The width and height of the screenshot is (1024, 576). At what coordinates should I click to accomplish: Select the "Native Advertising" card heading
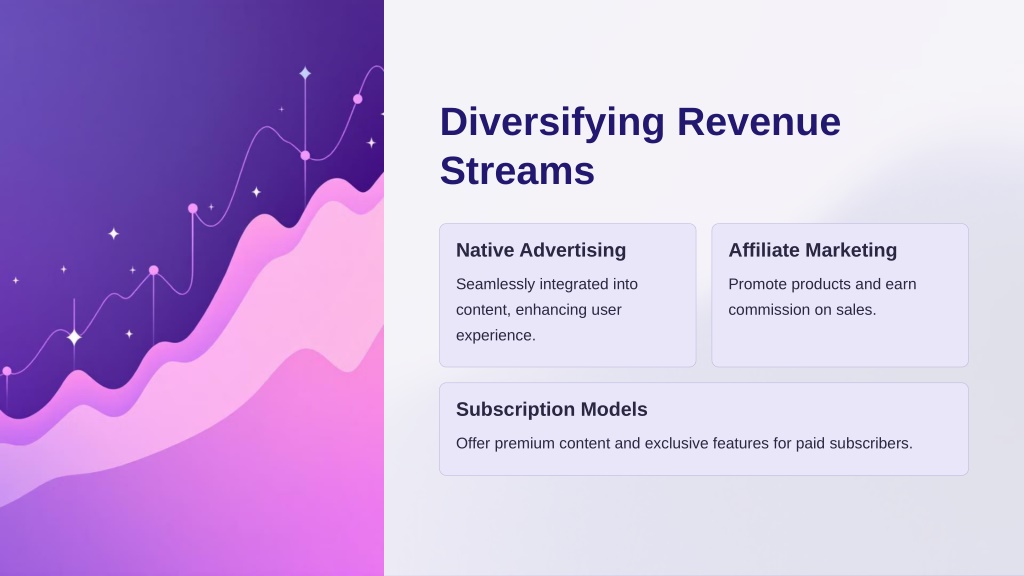[x=541, y=250]
